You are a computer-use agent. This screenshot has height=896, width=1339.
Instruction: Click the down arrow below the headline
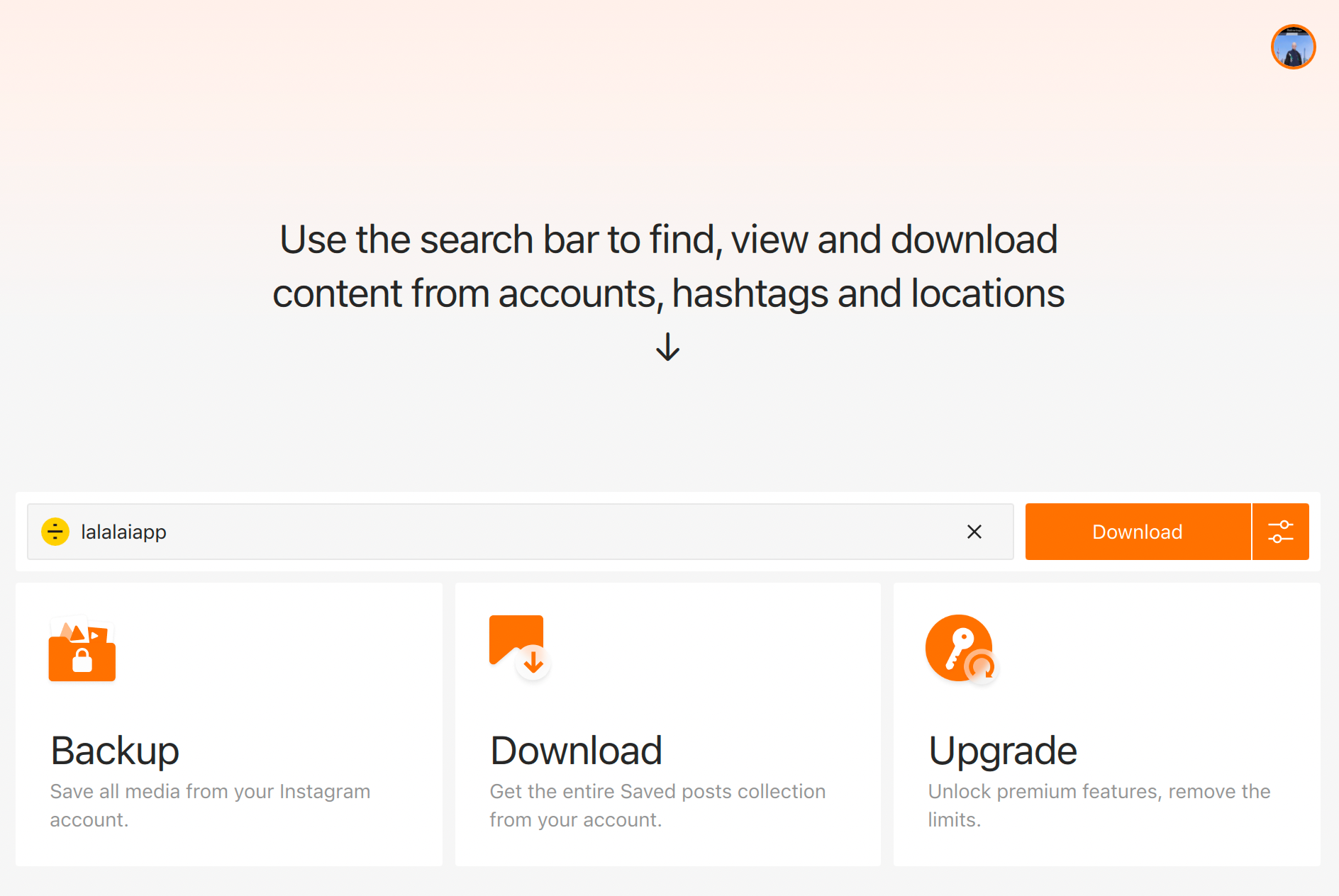tap(667, 347)
